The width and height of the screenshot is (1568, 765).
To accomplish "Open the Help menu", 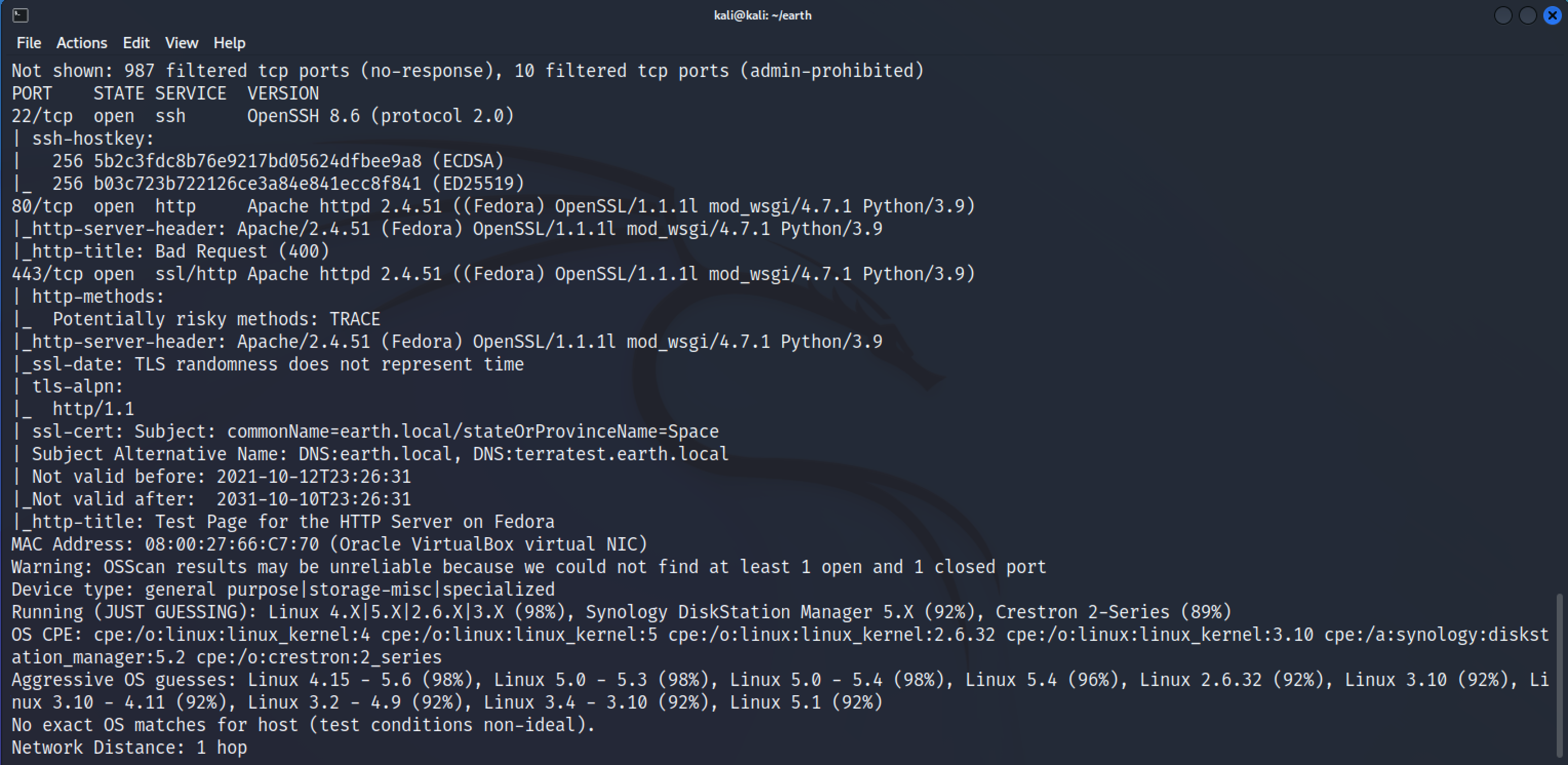I will 229,43.
